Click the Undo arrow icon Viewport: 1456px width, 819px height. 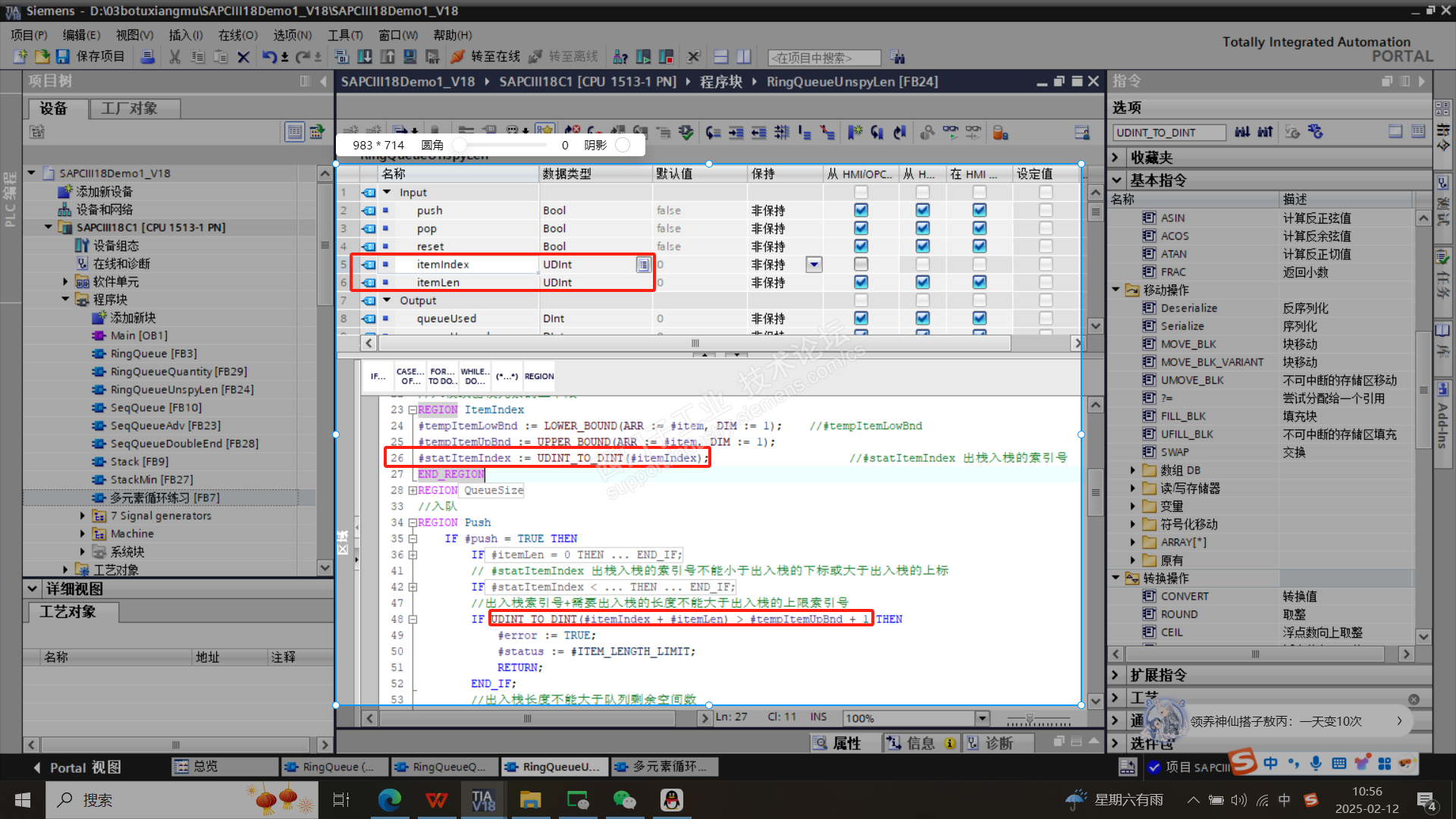269,57
